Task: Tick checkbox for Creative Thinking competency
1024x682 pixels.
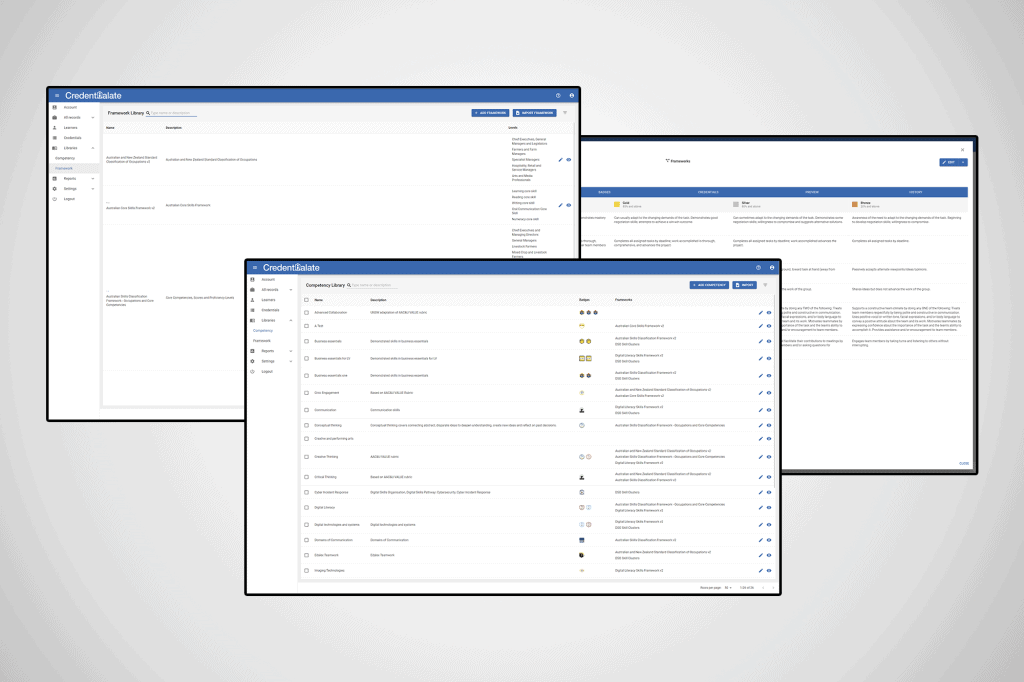Action: click(306, 457)
